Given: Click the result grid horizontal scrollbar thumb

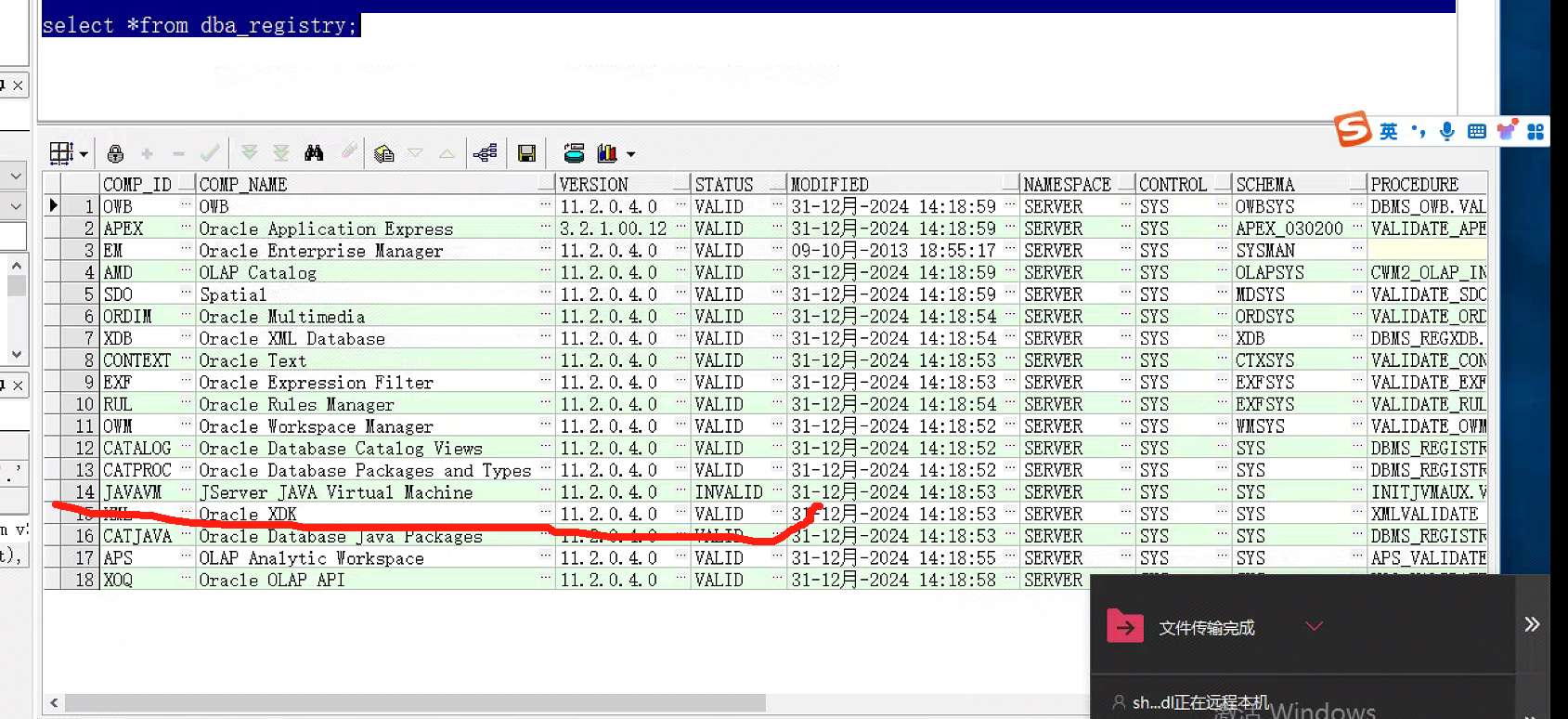Looking at the screenshot, I should pos(415,703).
